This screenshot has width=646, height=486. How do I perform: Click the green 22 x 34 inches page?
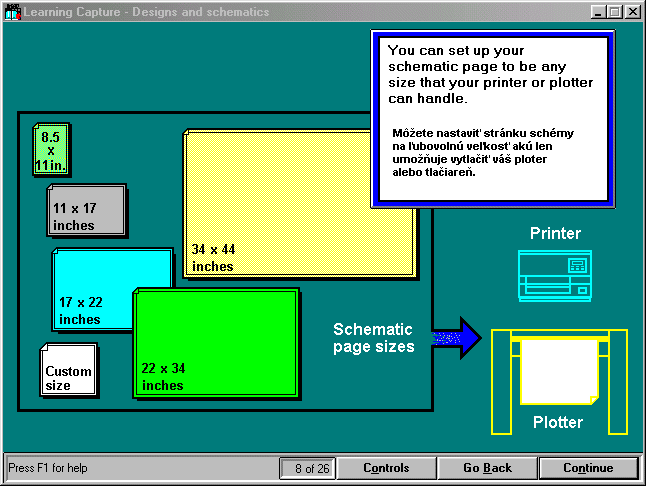(x=216, y=342)
